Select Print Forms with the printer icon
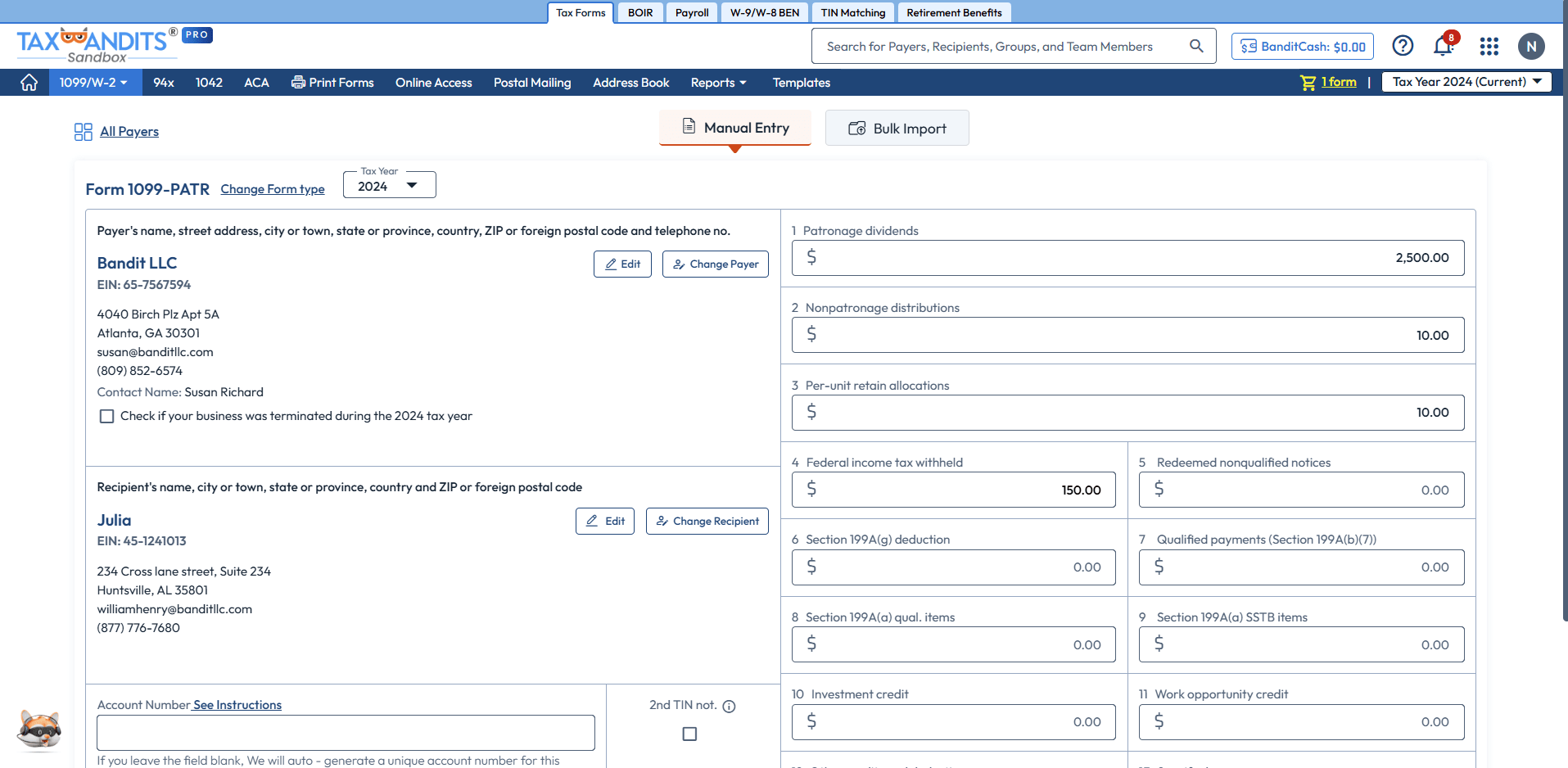This screenshot has width=1568, height=768. coord(332,82)
